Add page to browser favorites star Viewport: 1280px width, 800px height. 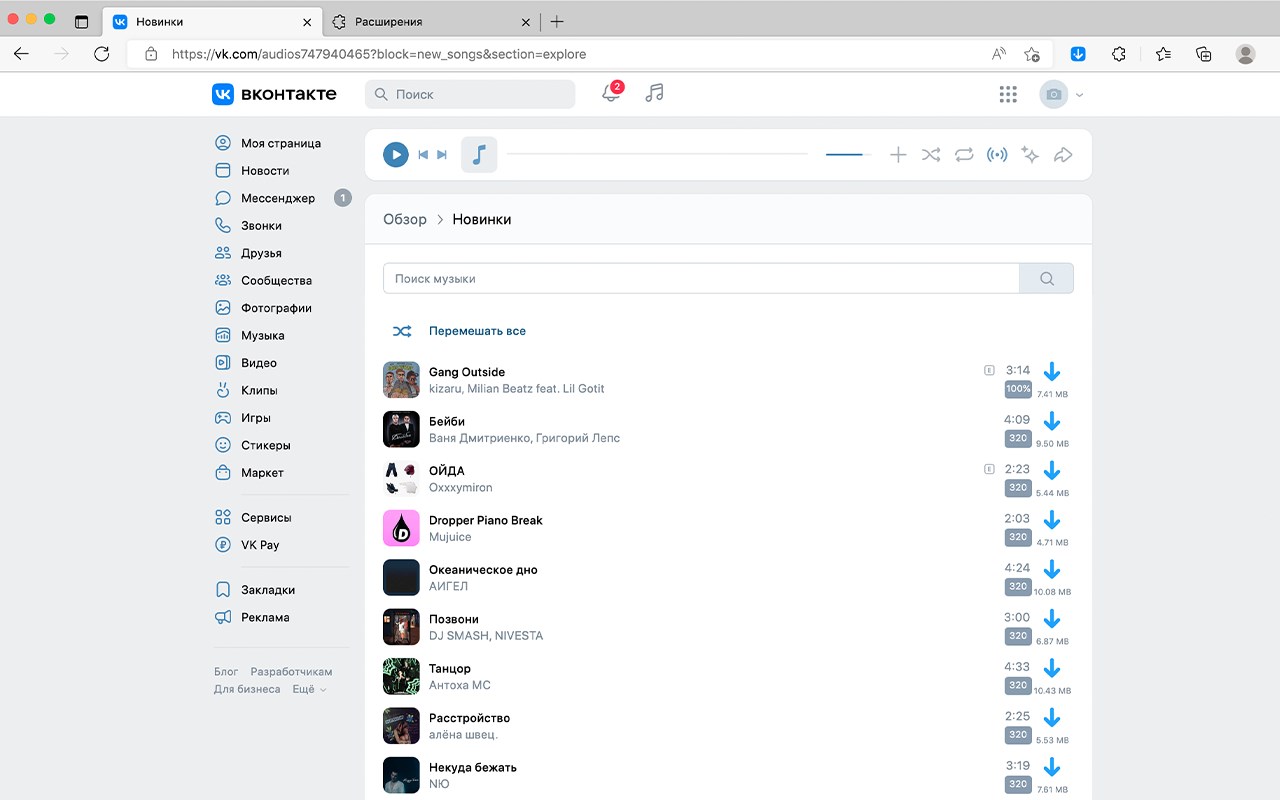1032,54
